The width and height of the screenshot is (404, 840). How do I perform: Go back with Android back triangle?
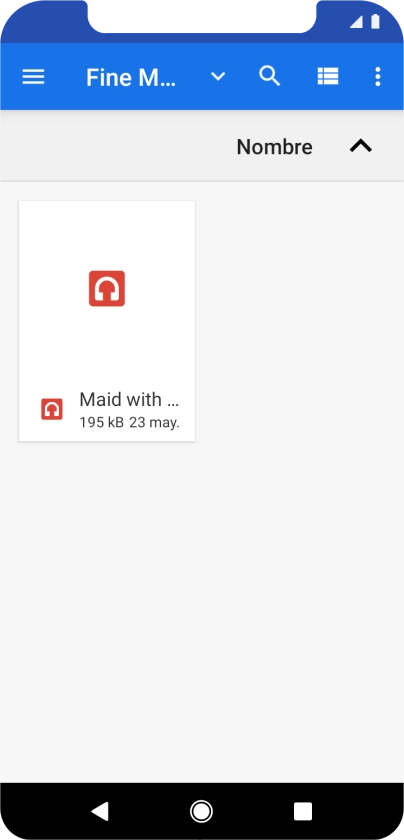pos(100,811)
